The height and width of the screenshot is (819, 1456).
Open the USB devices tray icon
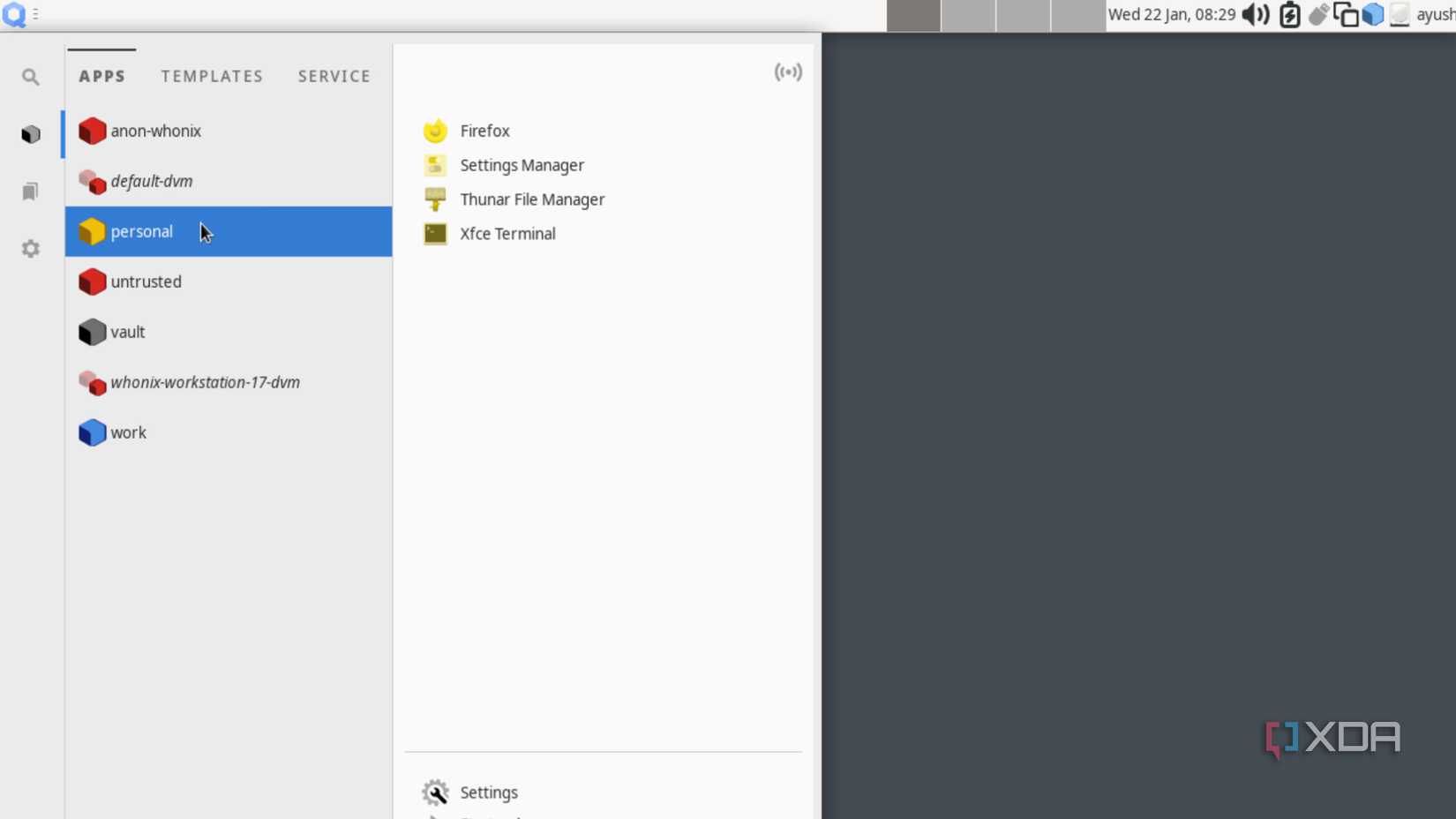tap(1317, 14)
